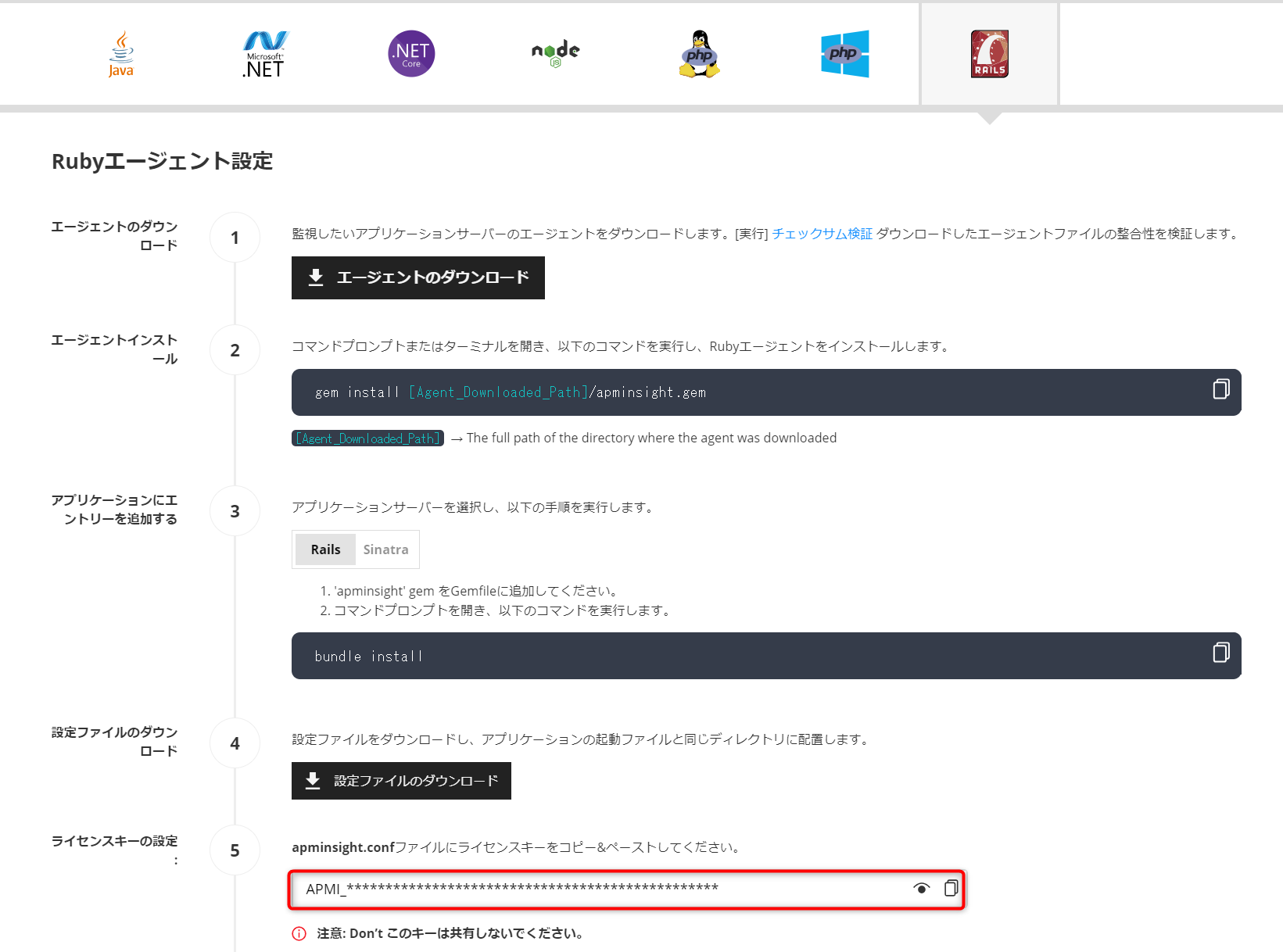
Task: Reveal the masked license key with eye toggle
Action: pos(923,889)
